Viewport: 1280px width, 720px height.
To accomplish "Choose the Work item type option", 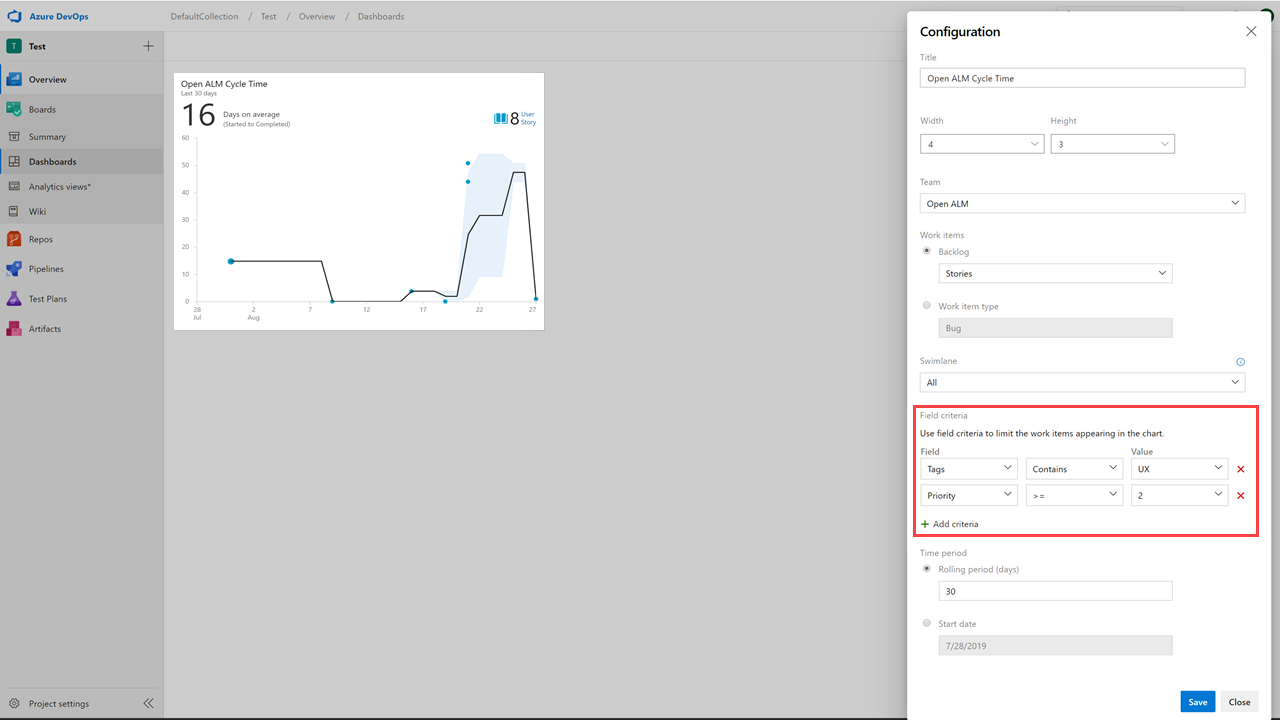I will (x=926, y=305).
